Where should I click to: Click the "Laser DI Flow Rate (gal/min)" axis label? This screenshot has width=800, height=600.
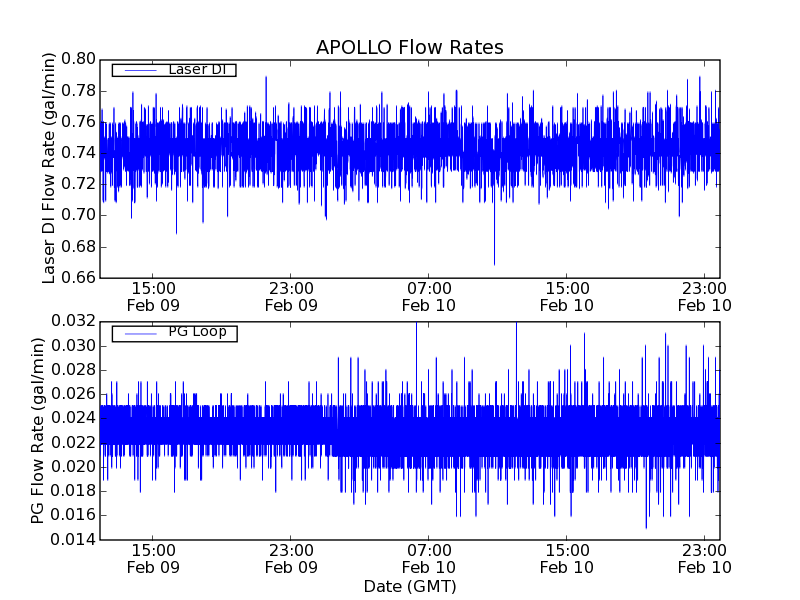(48, 168)
